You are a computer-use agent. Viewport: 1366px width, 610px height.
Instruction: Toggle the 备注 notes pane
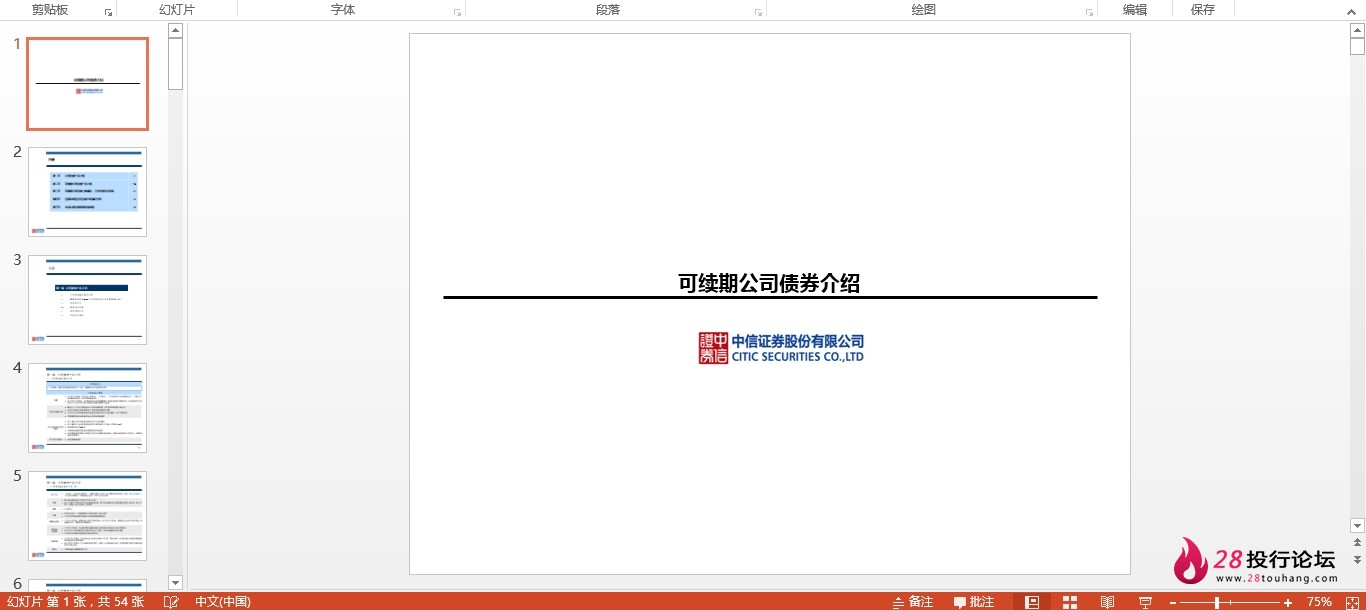click(913, 602)
